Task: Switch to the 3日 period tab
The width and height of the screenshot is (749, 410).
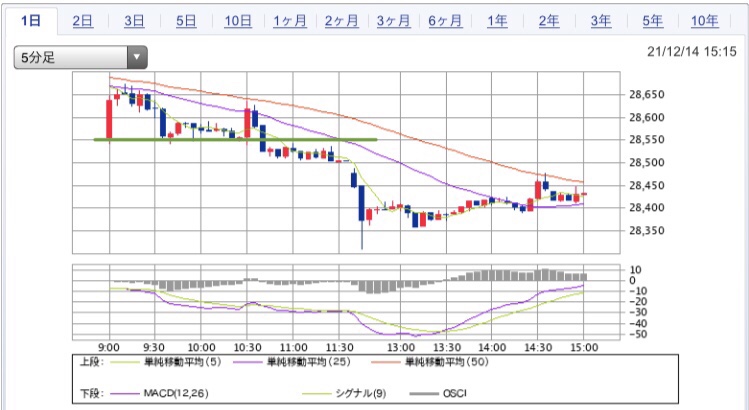Action: pos(134,21)
